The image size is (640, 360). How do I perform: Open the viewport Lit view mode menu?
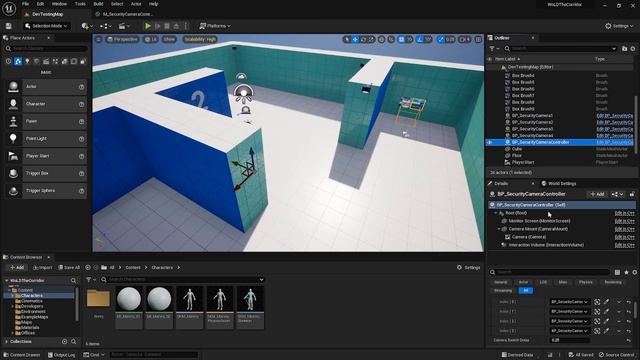click(151, 40)
